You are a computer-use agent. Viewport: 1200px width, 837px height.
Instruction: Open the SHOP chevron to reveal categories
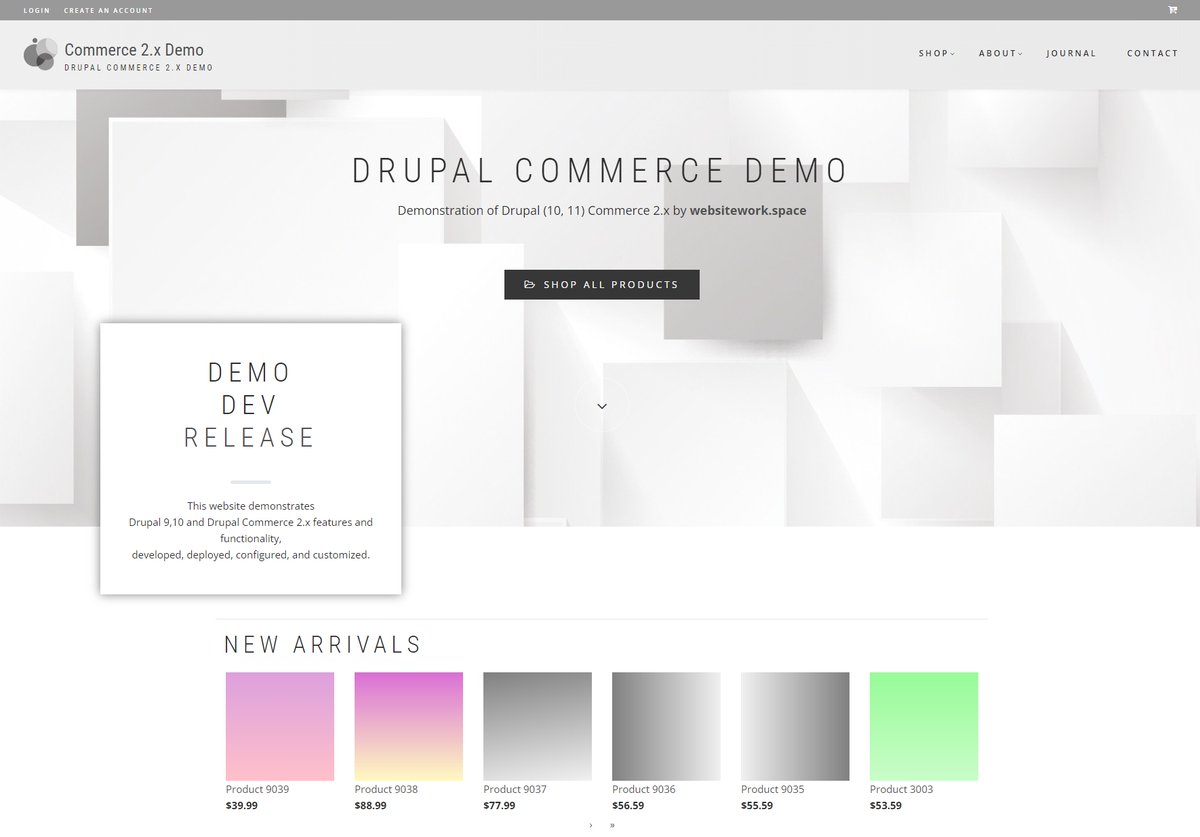[951, 53]
